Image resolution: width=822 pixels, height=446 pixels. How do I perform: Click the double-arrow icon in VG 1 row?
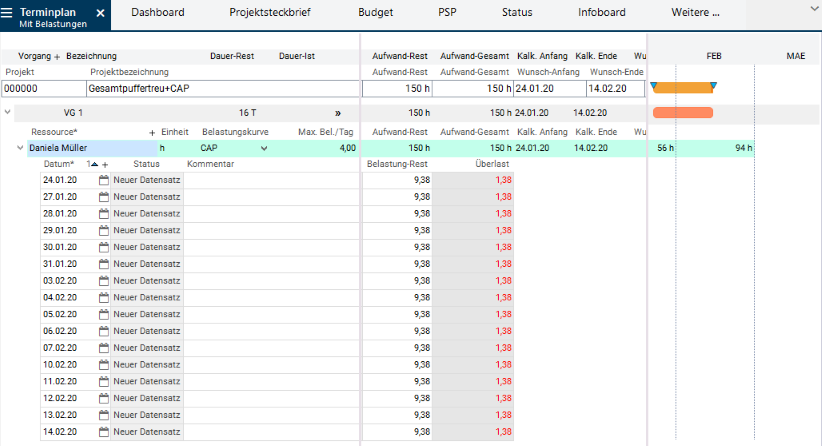pyautogui.click(x=338, y=113)
